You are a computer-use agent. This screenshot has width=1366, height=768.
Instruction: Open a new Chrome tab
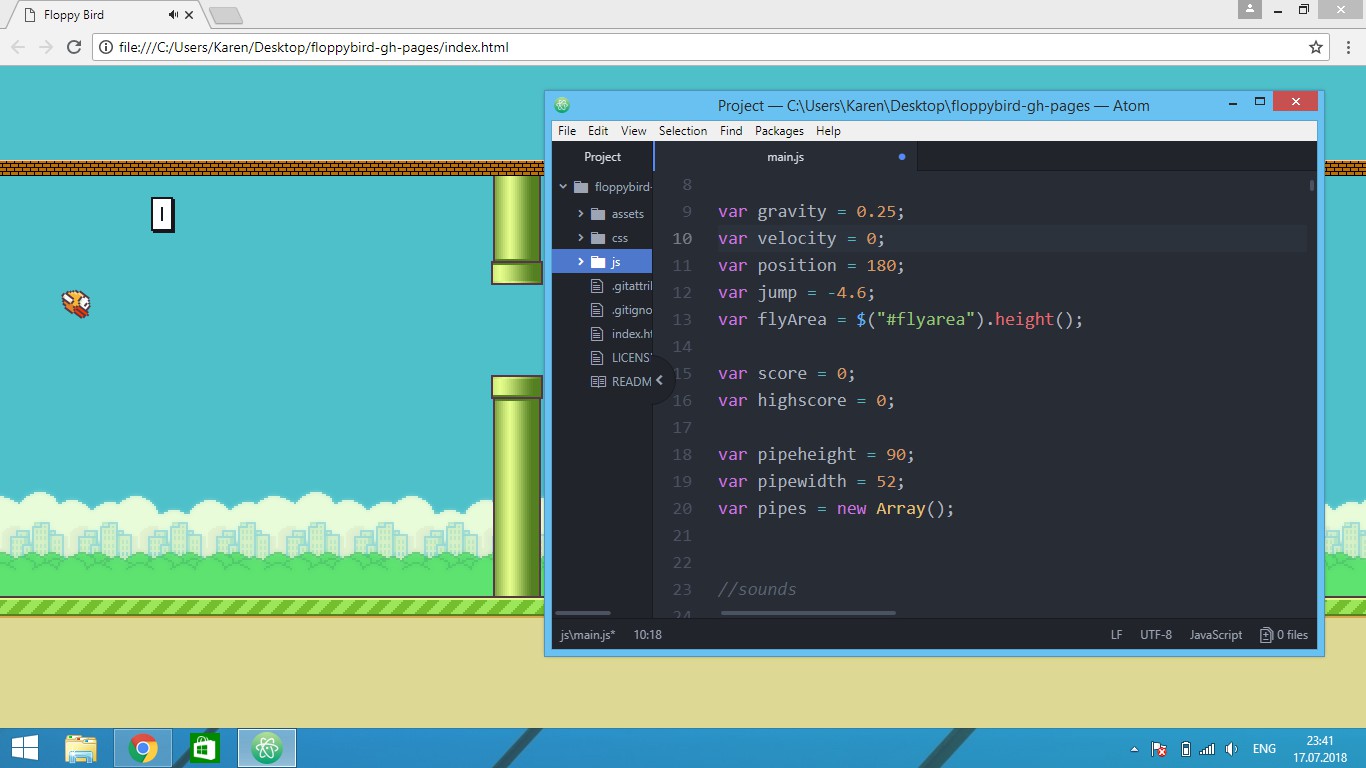[226, 16]
